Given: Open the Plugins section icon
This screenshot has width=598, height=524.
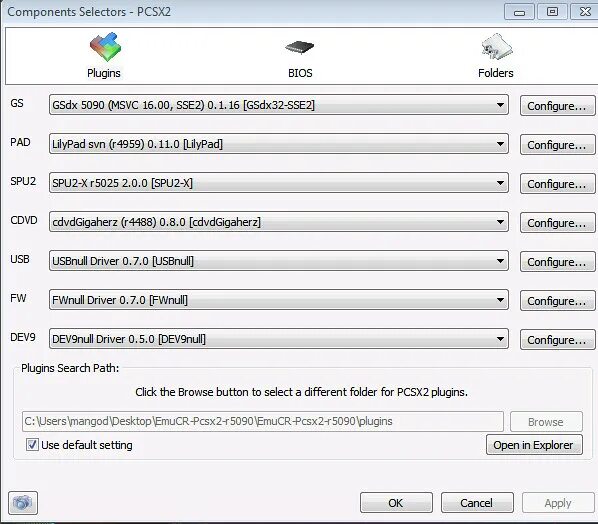Looking at the screenshot, I should click(x=105, y=47).
